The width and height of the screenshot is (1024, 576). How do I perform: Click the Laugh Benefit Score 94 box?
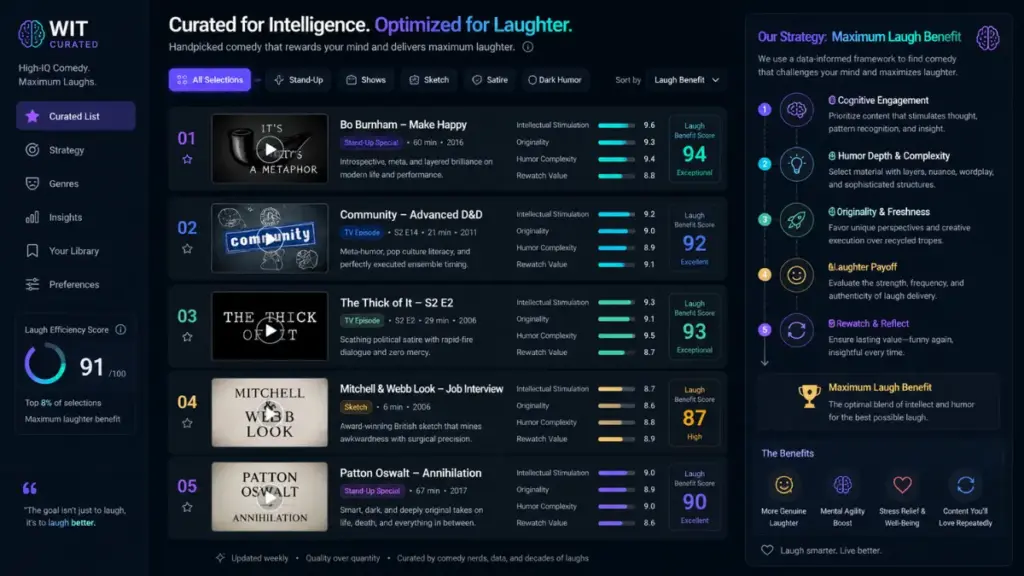tap(694, 149)
